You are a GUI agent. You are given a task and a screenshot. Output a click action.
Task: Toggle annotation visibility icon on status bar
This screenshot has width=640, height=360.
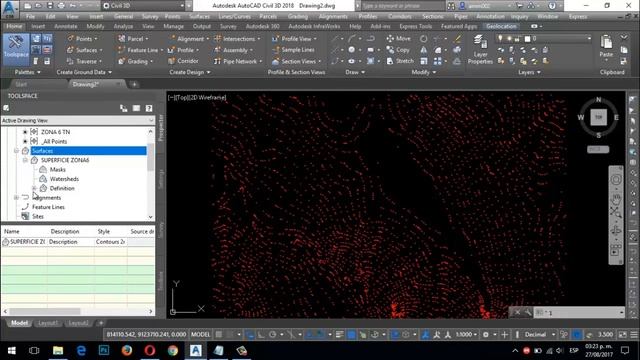[x=425, y=334]
